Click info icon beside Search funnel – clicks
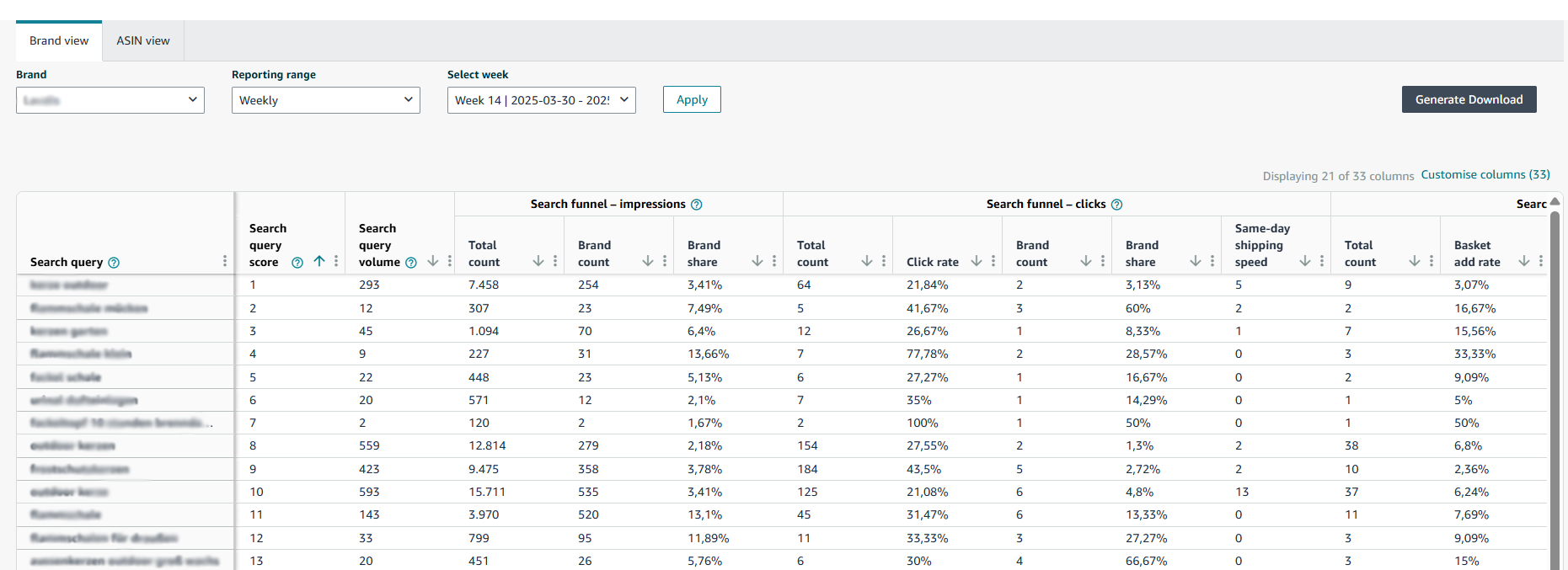The image size is (1568, 570). coord(1117,205)
